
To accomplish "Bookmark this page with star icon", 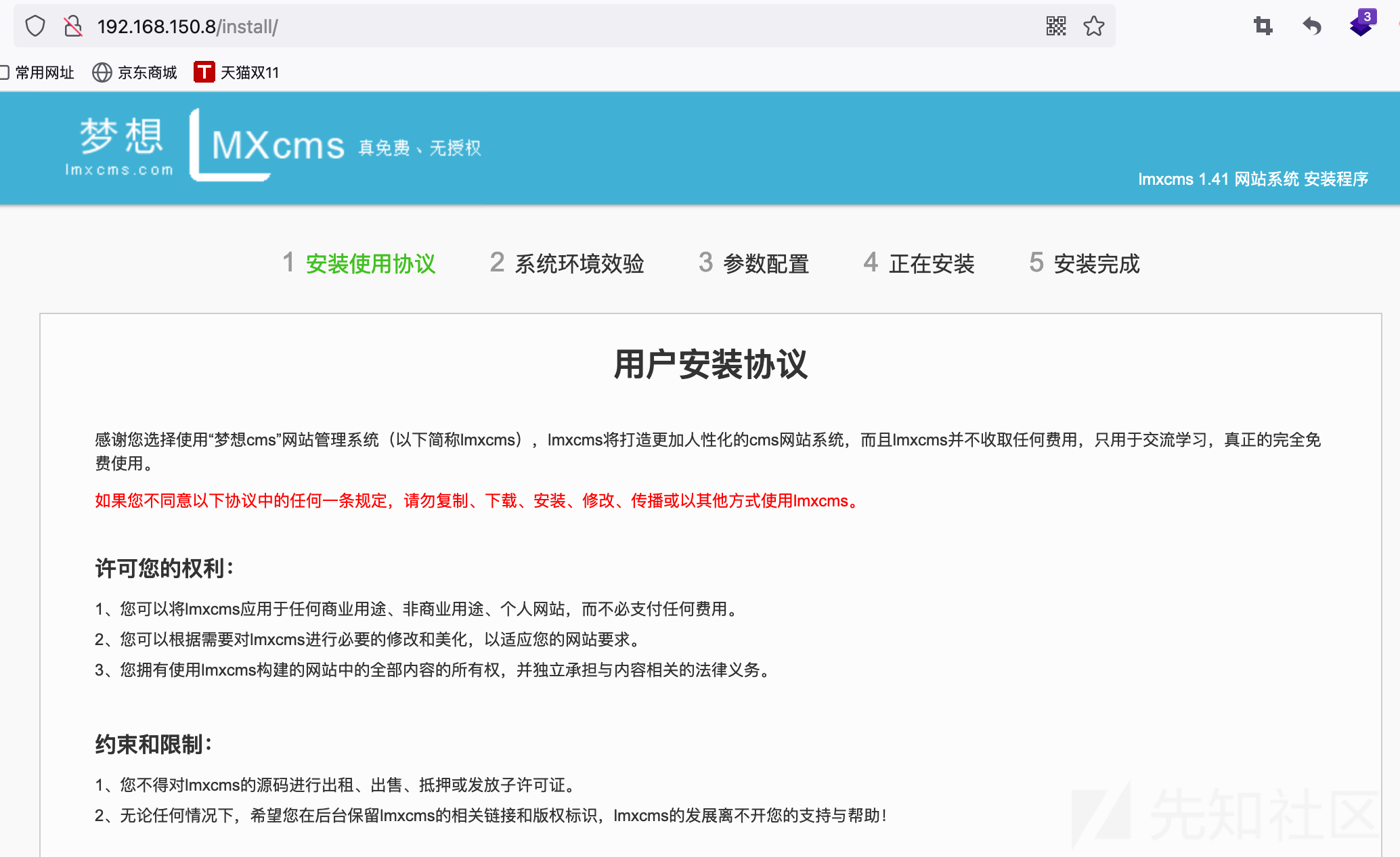I will 1093,26.
